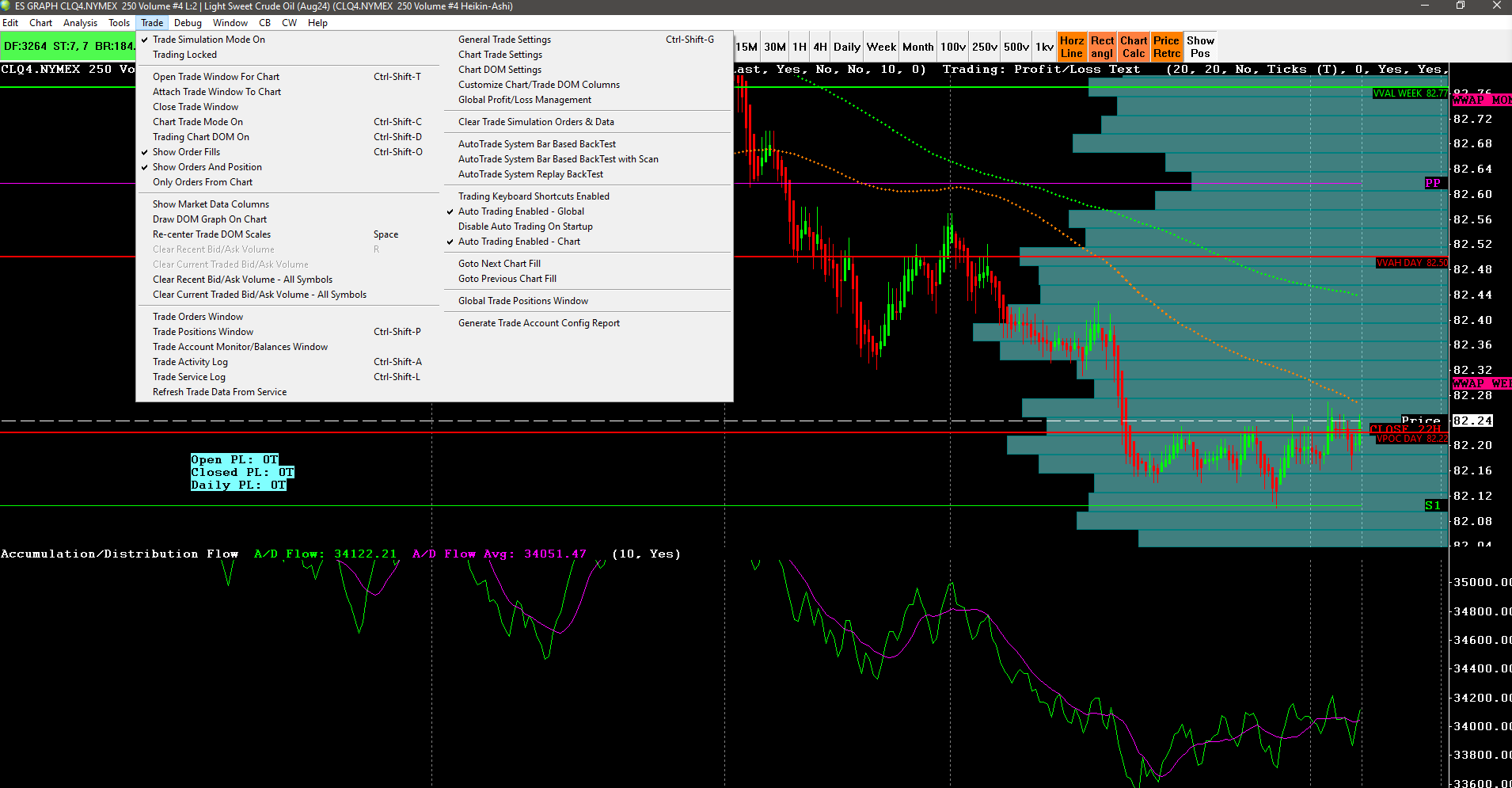The width and height of the screenshot is (1512, 788).
Task: Open the Trade Service Log
Action: [287, 377]
